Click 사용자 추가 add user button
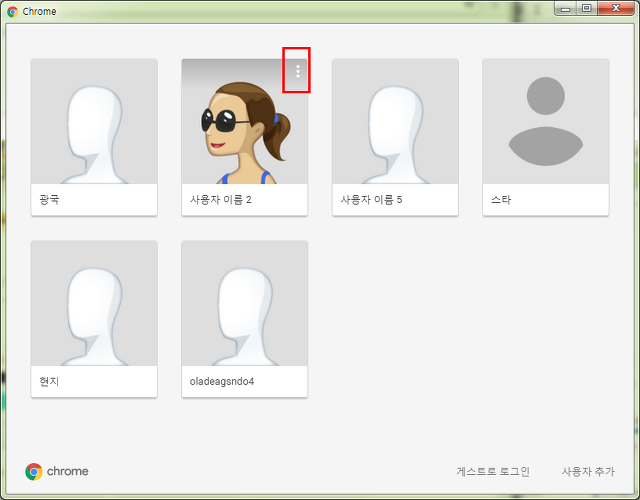 click(x=588, y=471)
